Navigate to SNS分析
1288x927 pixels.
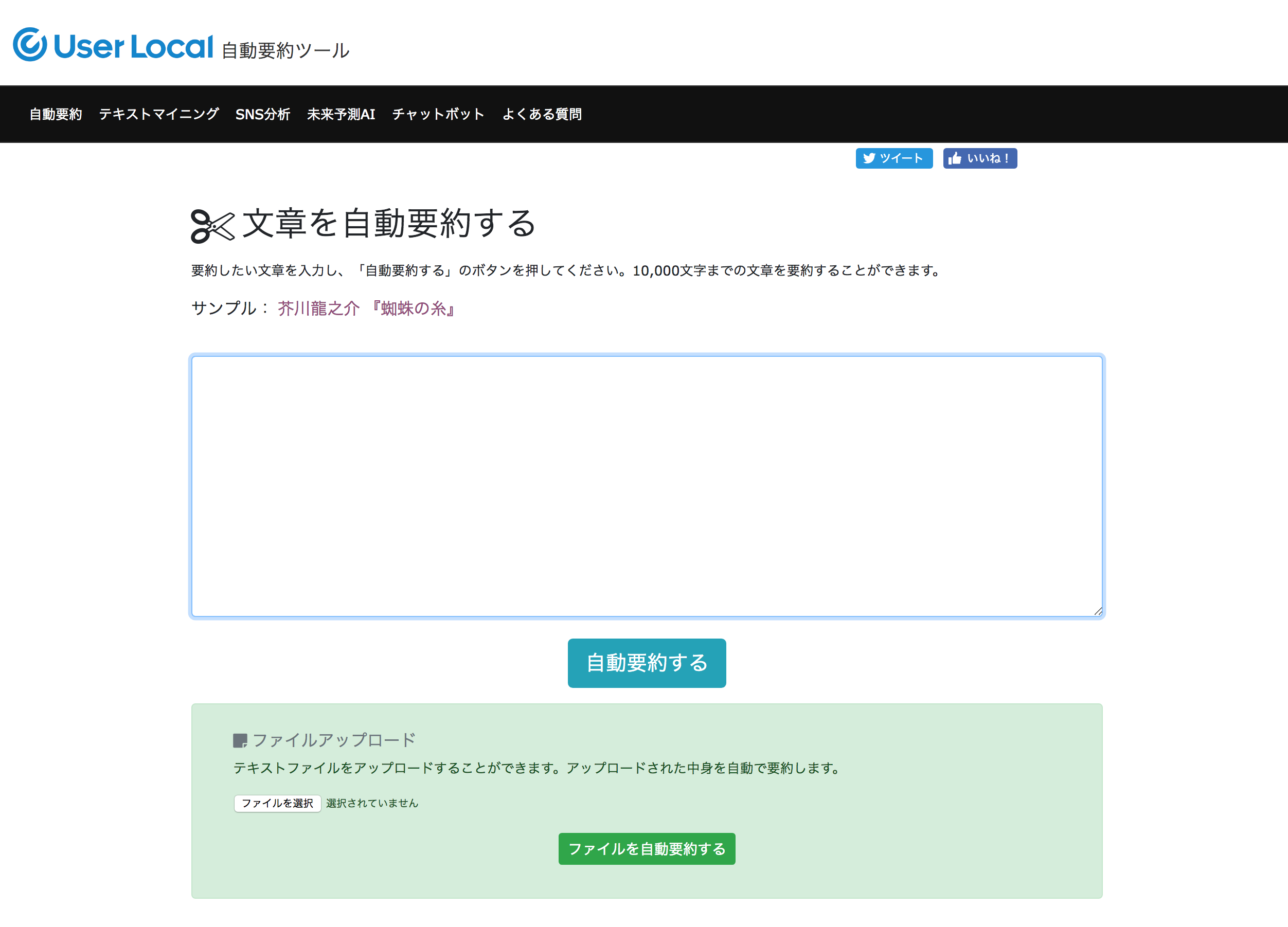point(263,114)
